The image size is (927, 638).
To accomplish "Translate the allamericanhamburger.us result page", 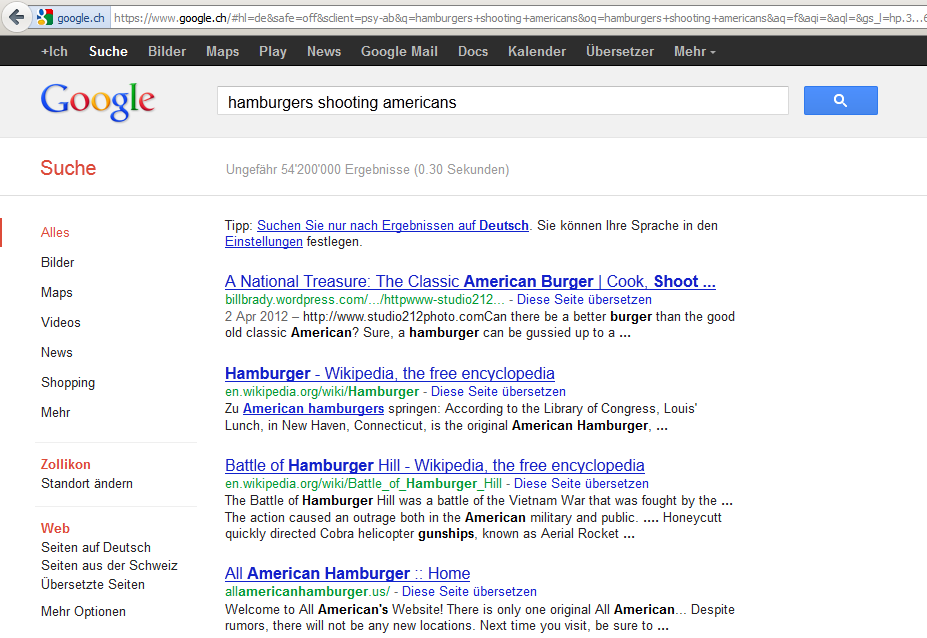I will pos(469,591).
